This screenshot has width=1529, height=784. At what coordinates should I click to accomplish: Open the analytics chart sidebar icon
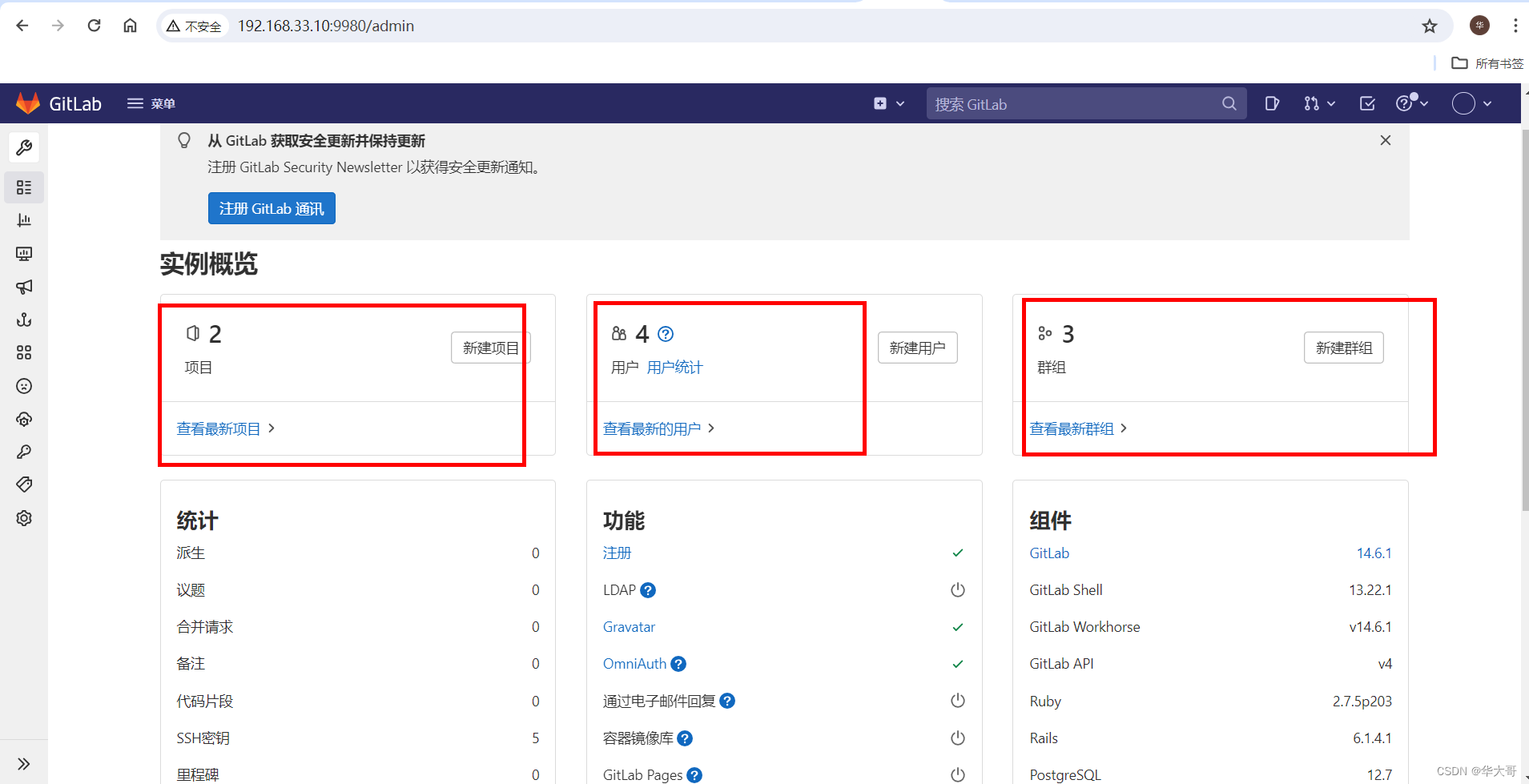click(x=24, y=220)
